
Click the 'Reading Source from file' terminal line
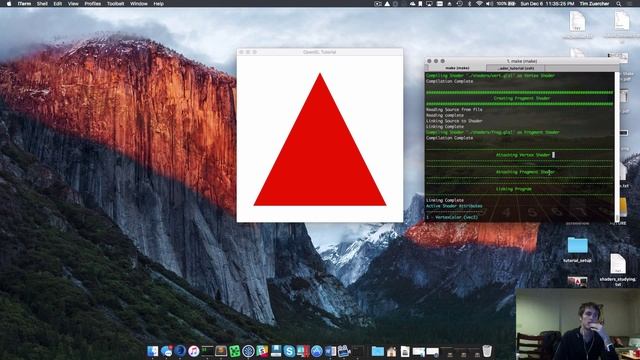(454, 110)
